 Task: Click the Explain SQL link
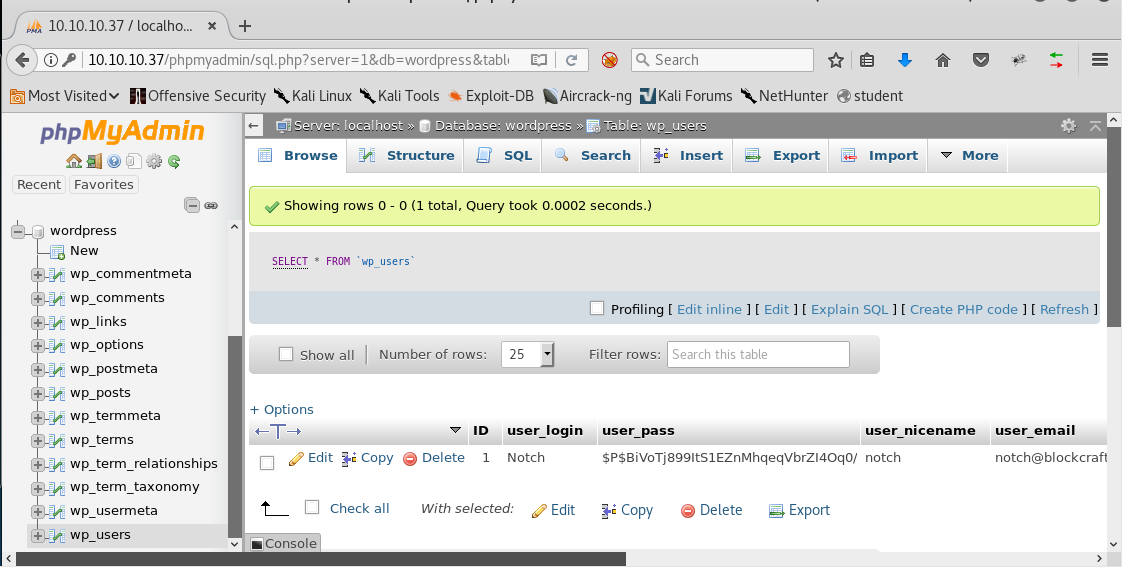coord(851,309)
